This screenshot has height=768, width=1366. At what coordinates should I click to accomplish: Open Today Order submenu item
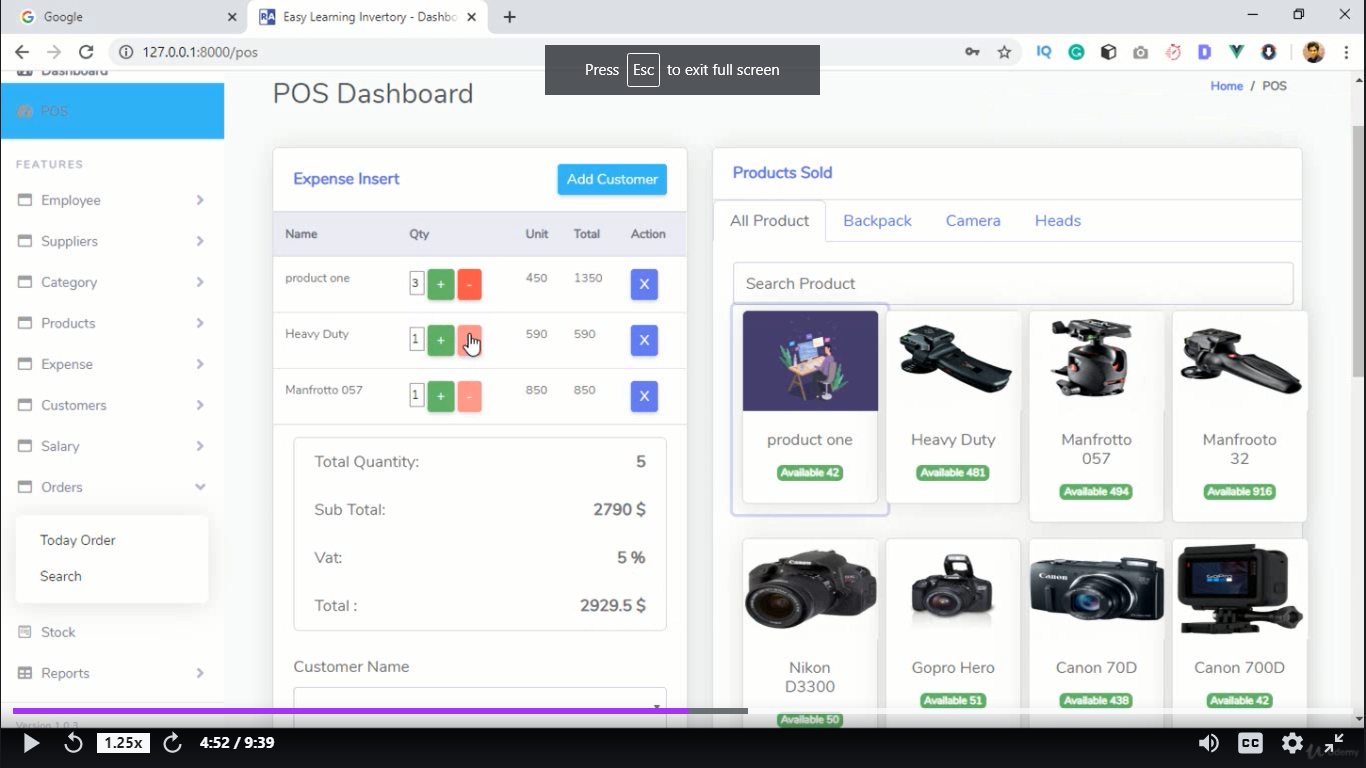[x=78, y=540]
